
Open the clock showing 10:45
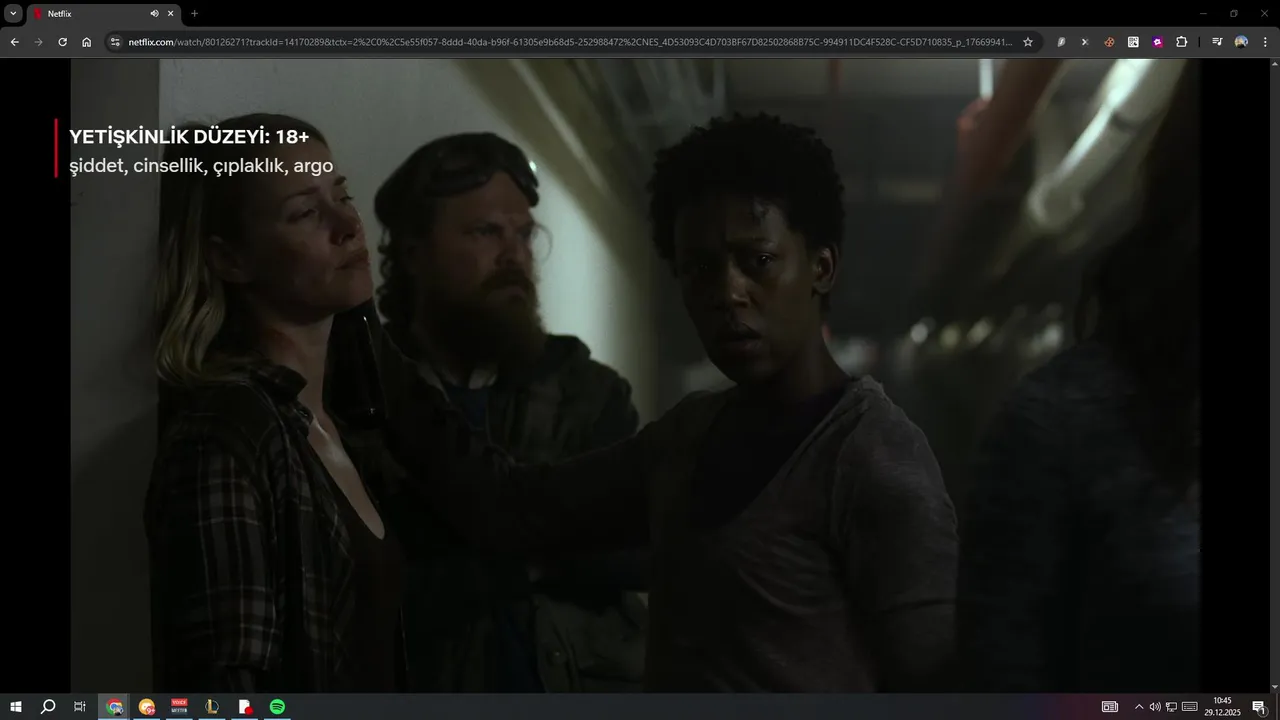(x=1222, y=707)
